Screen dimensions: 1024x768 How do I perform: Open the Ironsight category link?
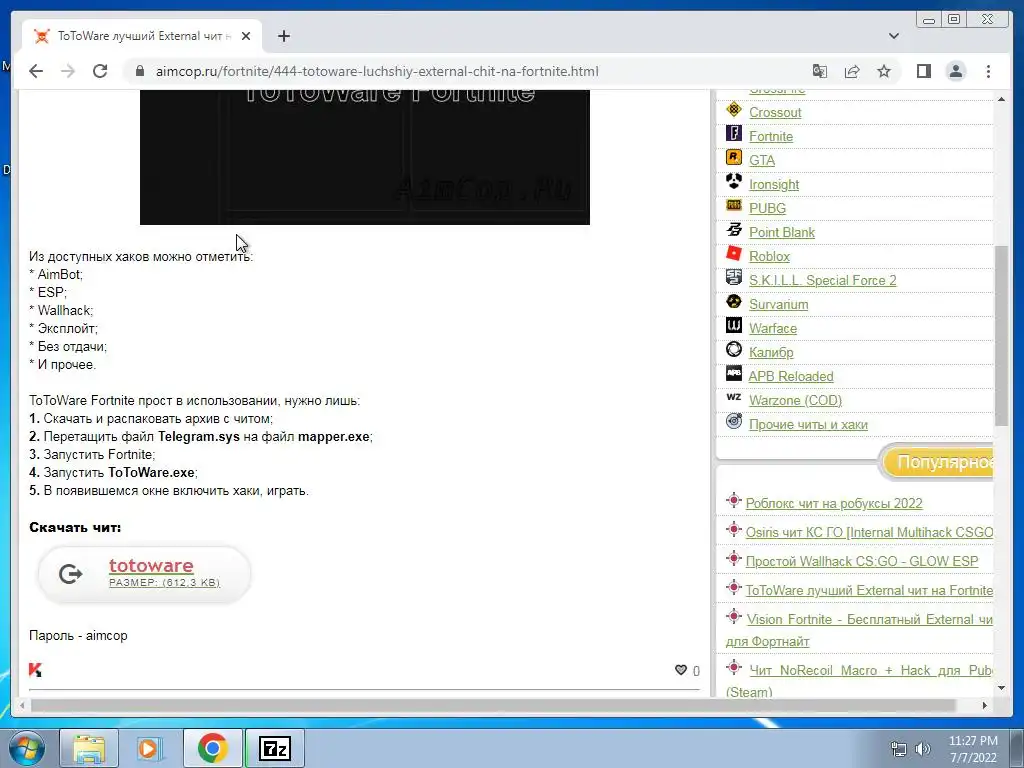coord(774,185)
